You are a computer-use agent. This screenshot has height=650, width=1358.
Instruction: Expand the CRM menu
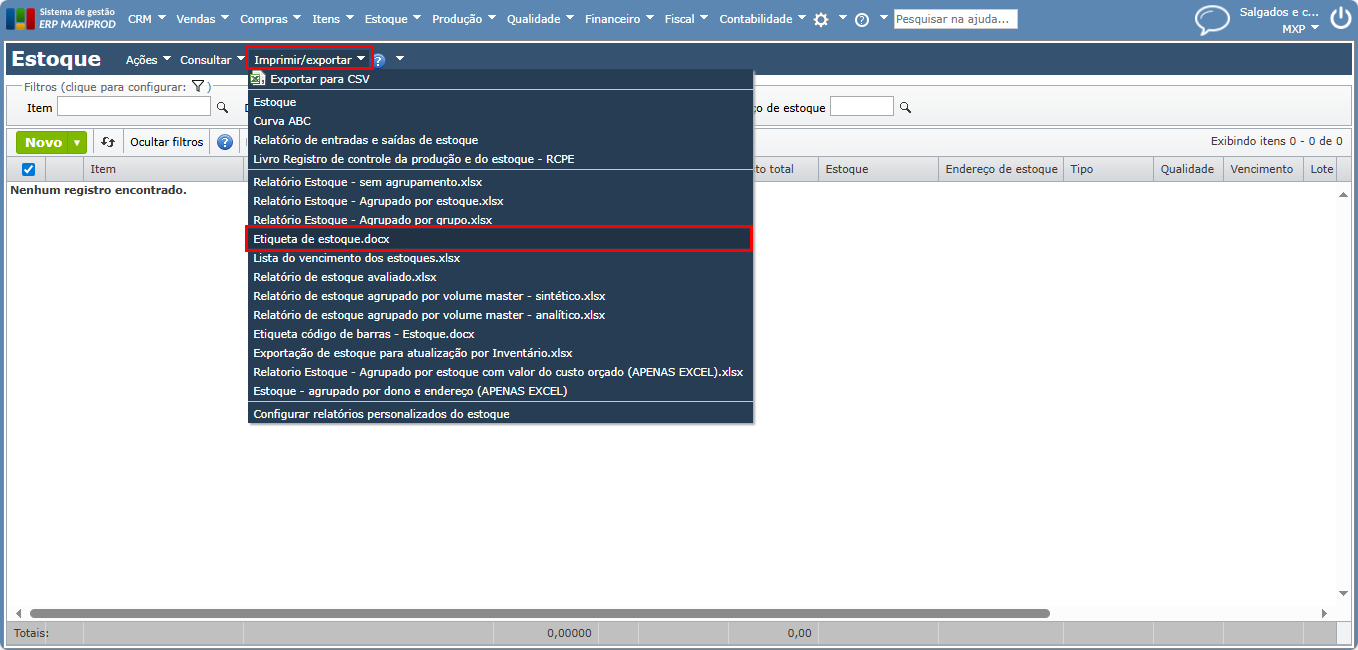coord(146,19)
